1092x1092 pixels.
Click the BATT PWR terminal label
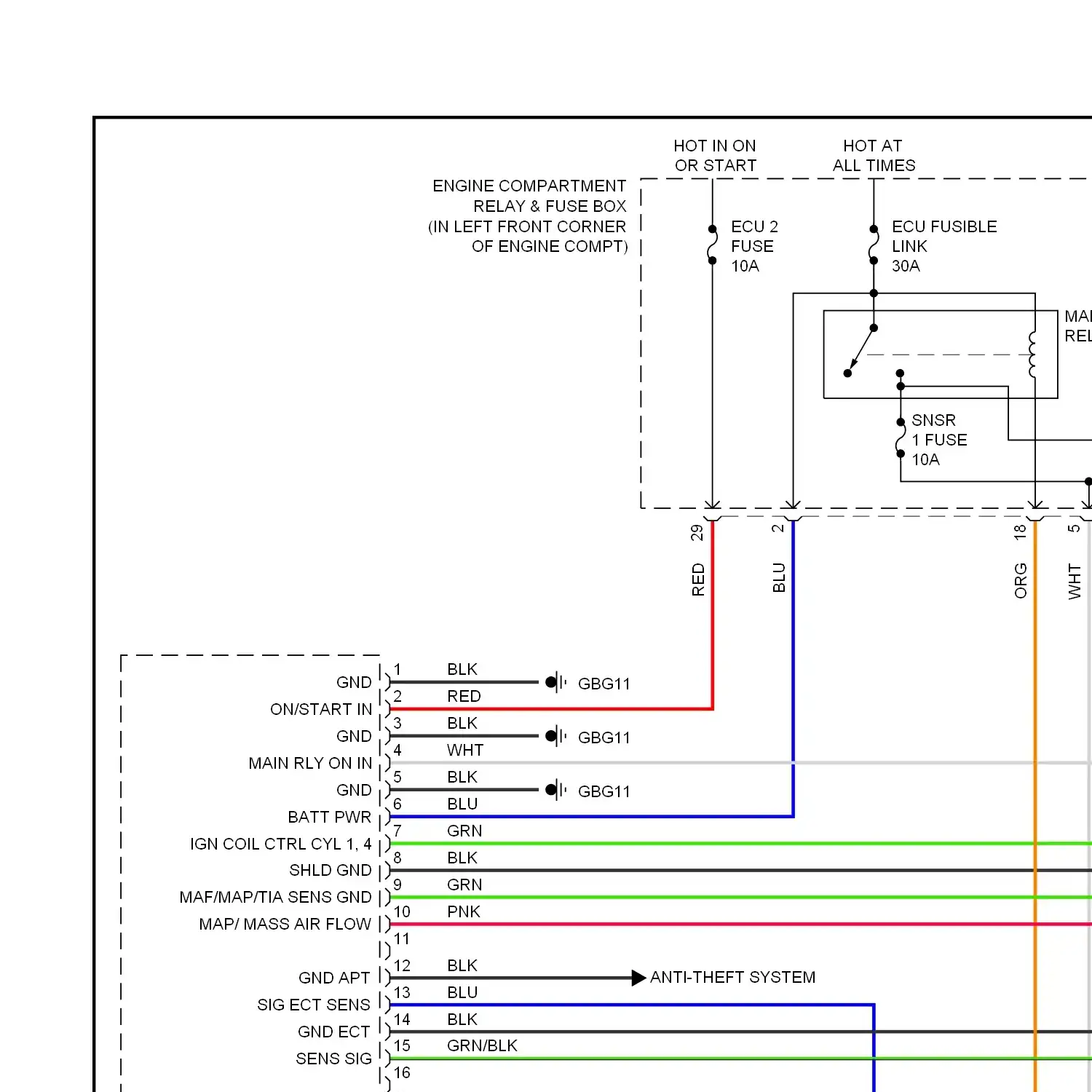click(x=330, y=817)
